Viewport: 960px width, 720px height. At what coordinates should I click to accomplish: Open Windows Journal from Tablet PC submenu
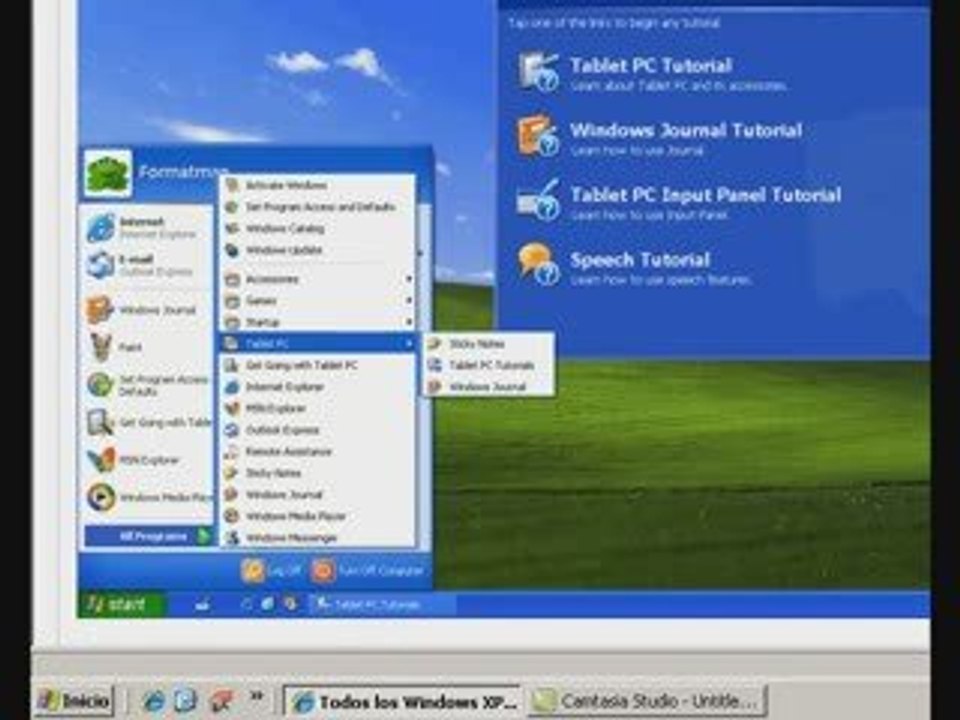pyautogui.click(x=489, y=387)
